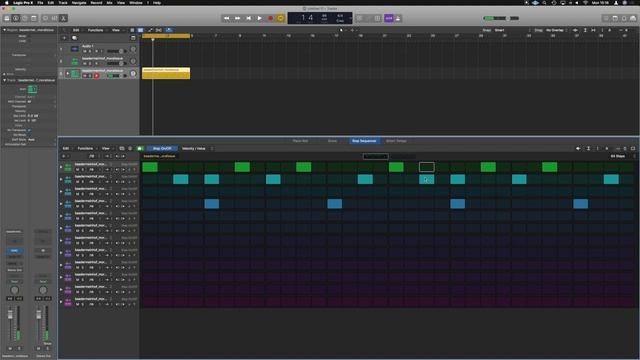640x360 pixels.
Task: Toggle the yellow Cycle button
Action: coord(281,18)
